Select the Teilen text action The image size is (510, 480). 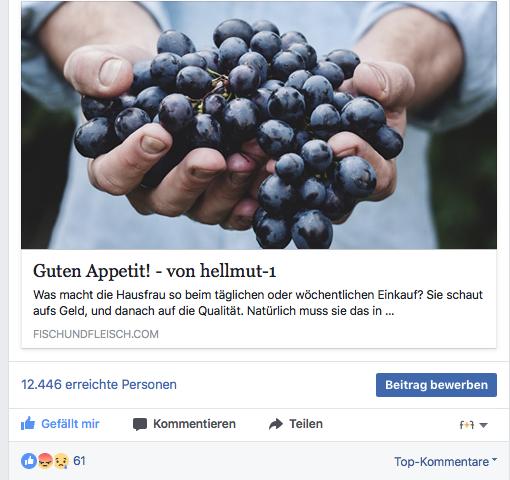[x=306, y=424]
